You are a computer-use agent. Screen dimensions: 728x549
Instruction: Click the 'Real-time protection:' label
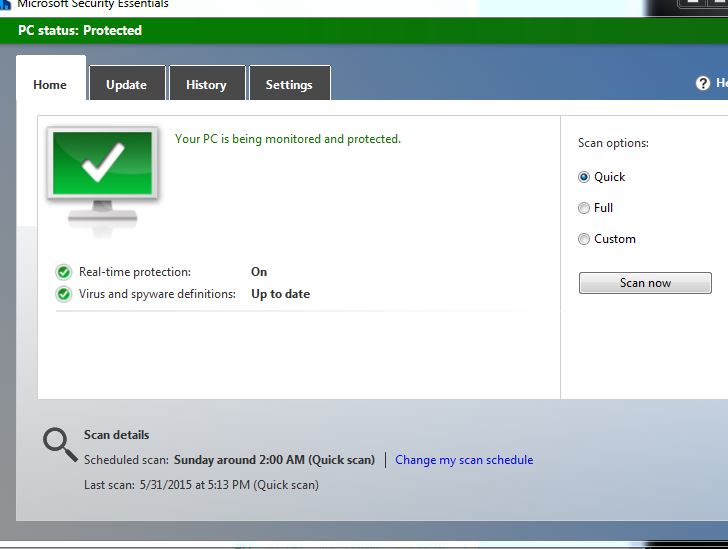coord(135,272)
